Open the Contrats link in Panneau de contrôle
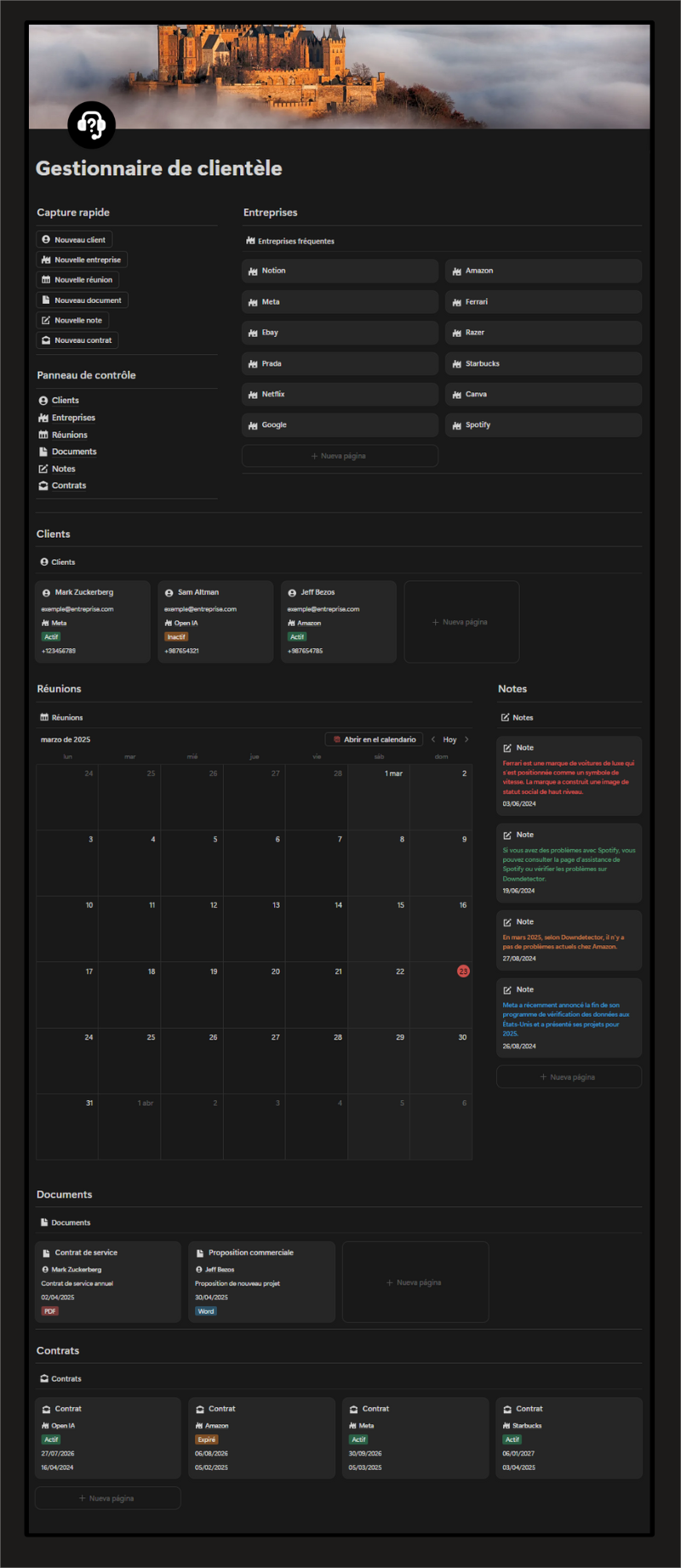 (x=68, y=486)
